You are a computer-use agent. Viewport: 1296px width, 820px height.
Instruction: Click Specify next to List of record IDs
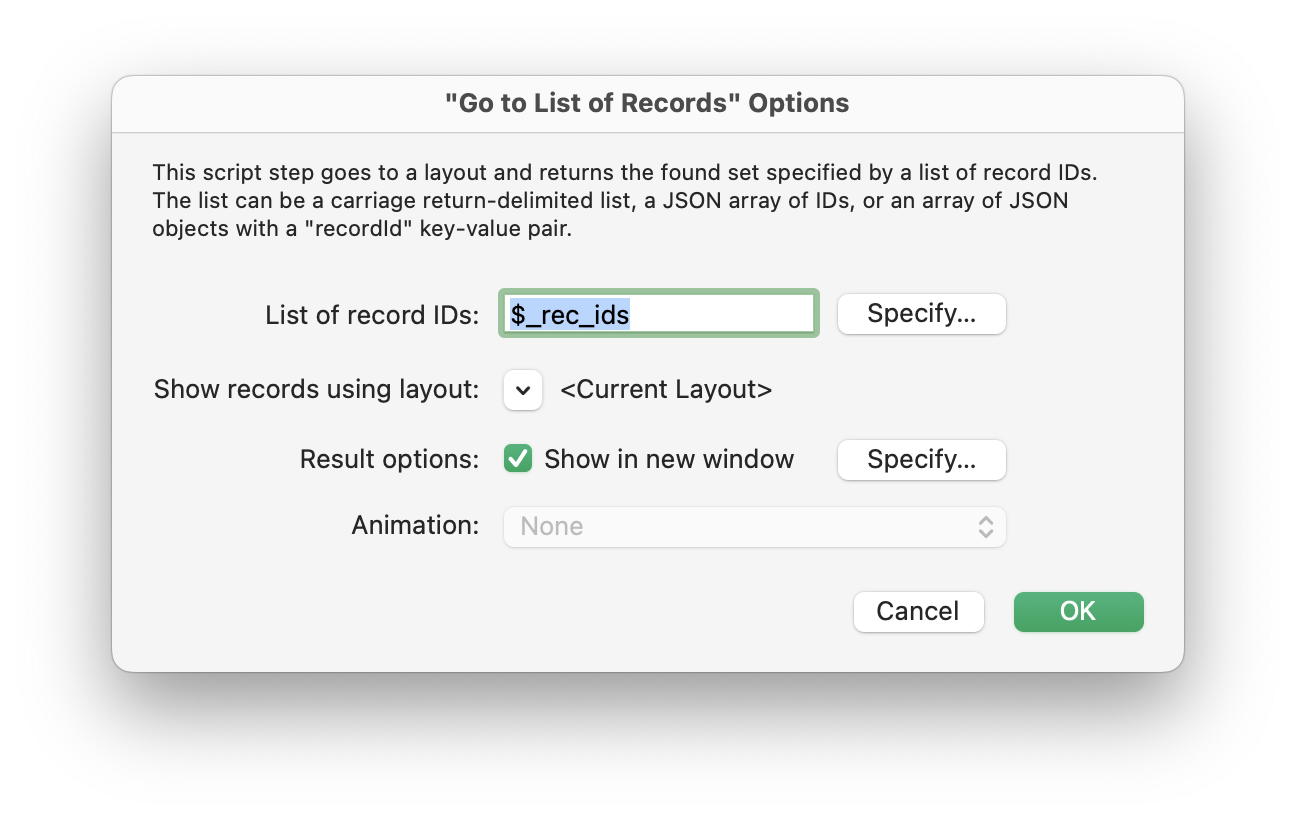[921, 314]
